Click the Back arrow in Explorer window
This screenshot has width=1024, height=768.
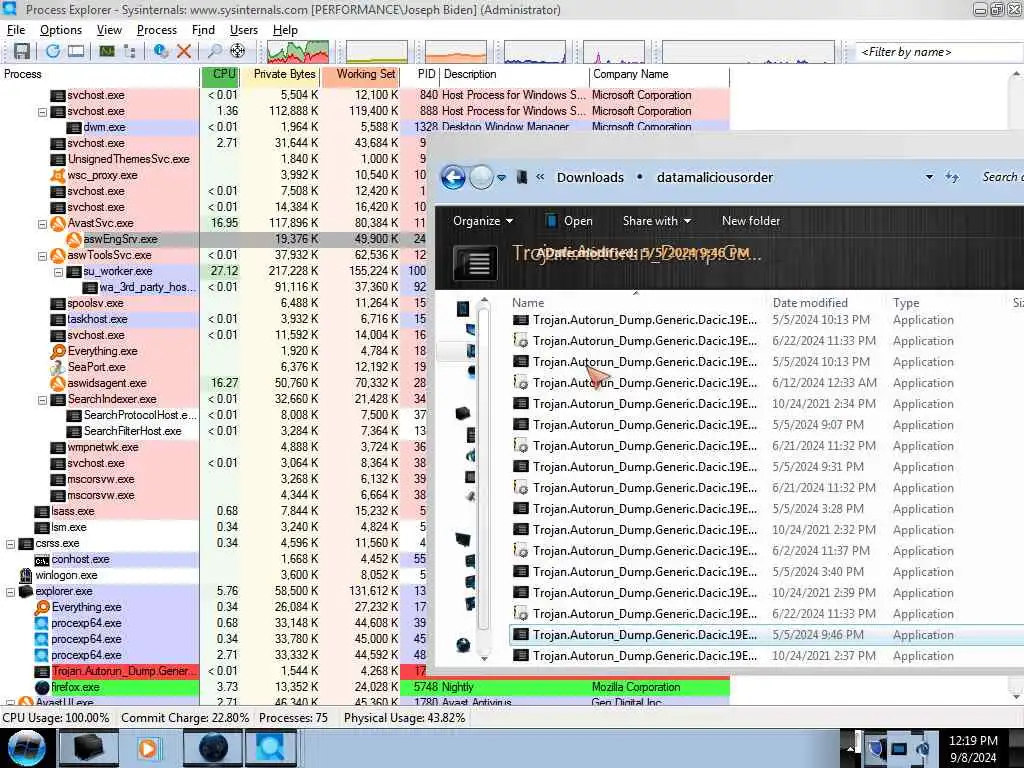[x=453, y=178]
